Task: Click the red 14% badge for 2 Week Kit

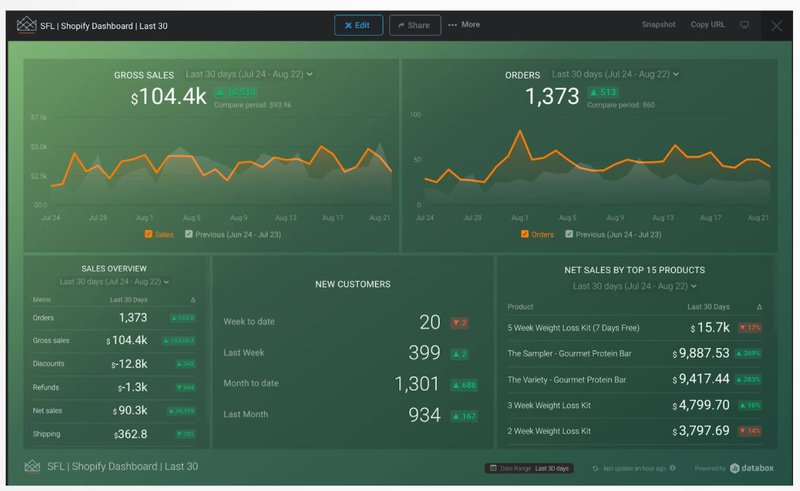Action: (x=750, y=431)
